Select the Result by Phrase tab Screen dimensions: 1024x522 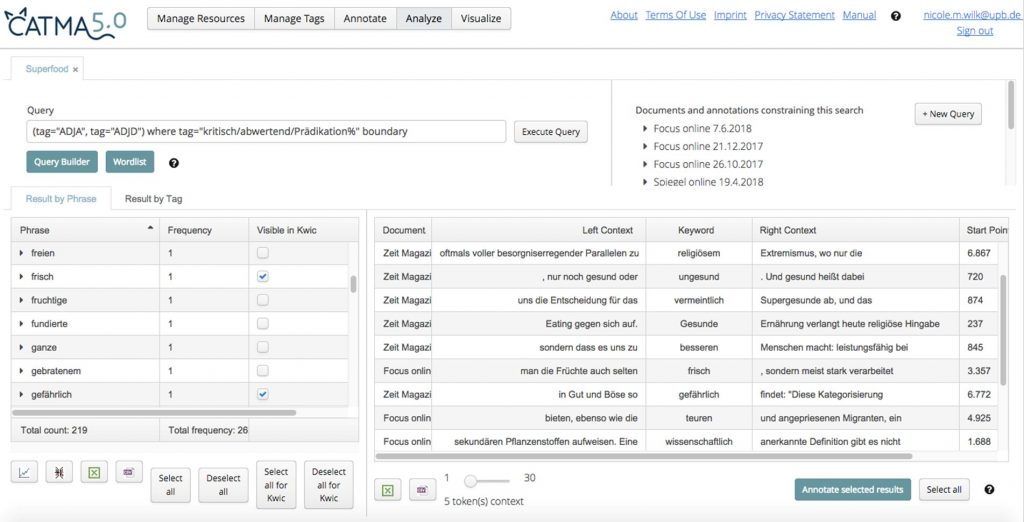61,199
